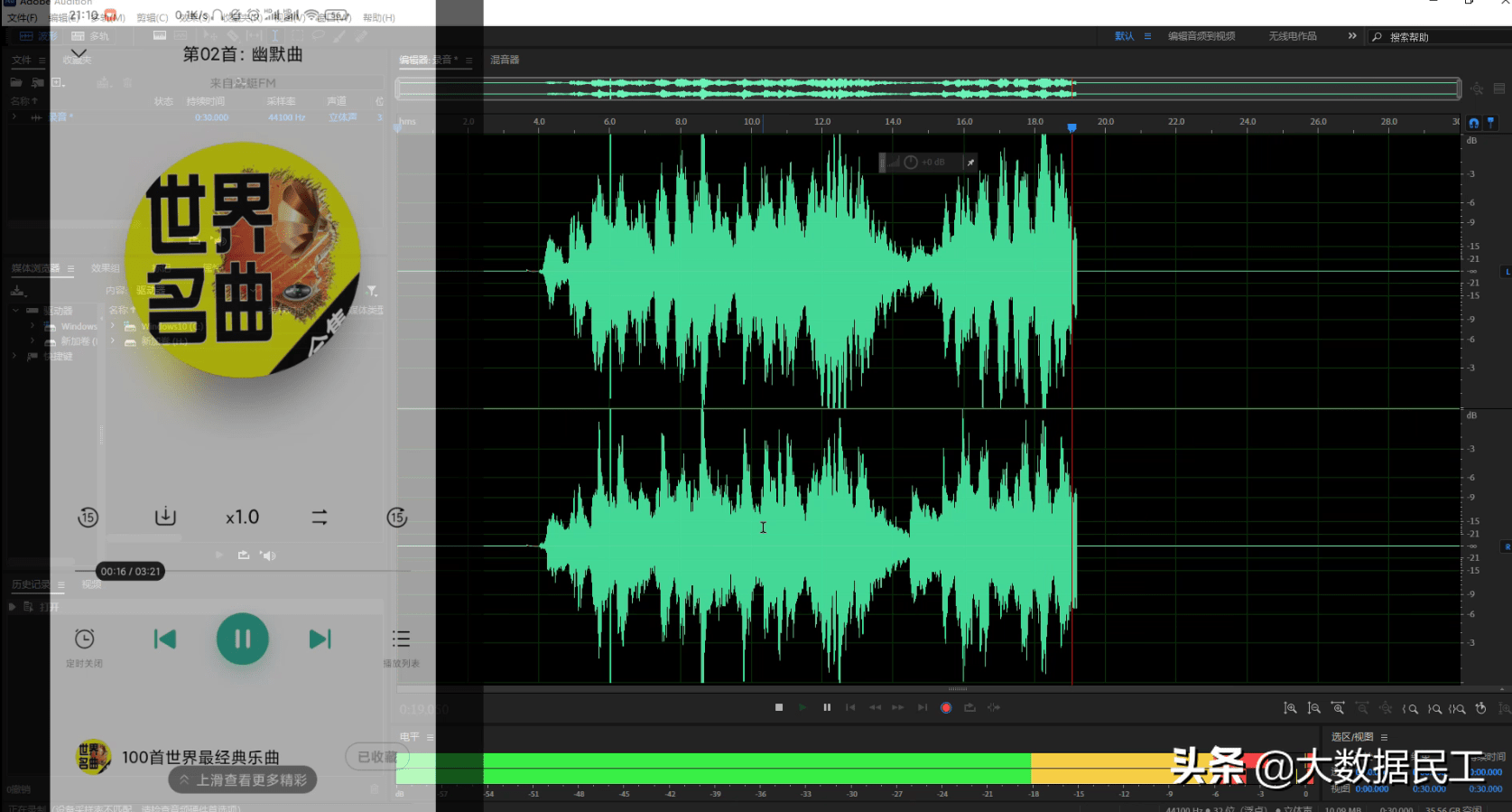Screen dimensions: 1512x812
Task: Click the green play button in Audition transport
Action: tap(802, 707)
